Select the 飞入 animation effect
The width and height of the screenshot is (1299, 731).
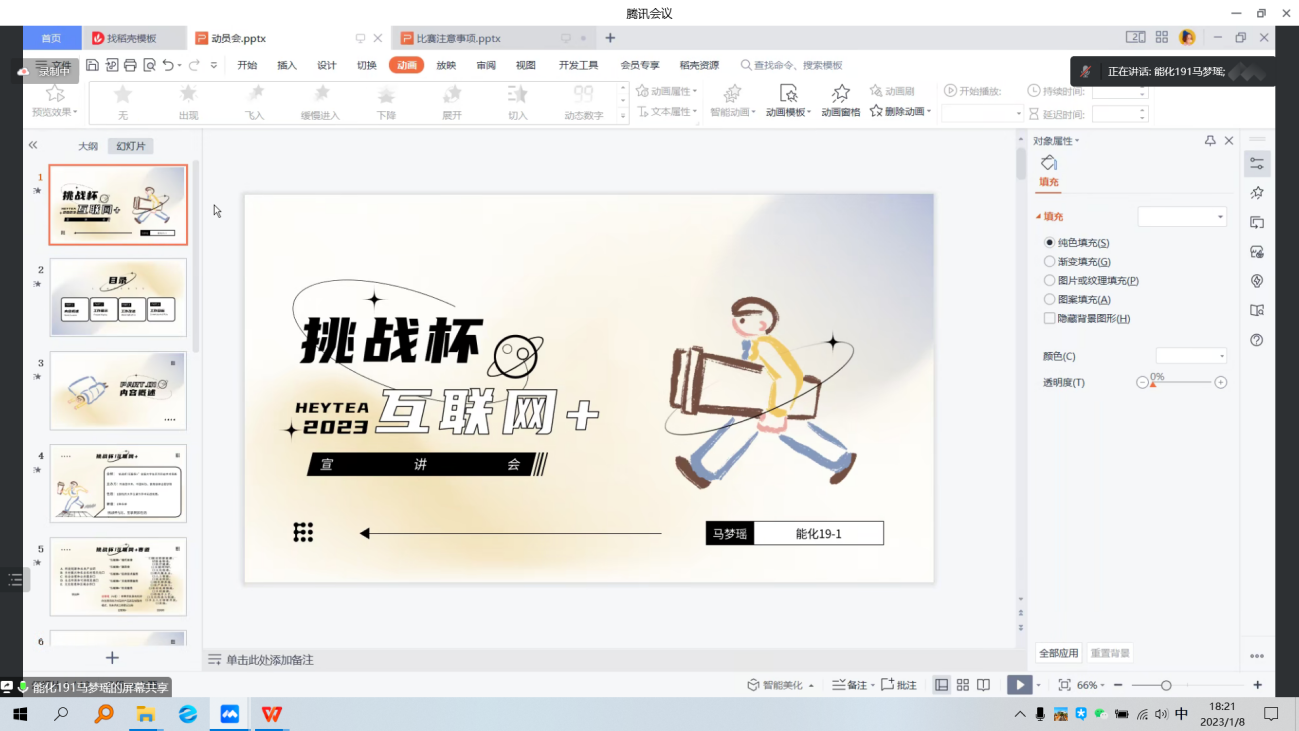click(255, 102)
